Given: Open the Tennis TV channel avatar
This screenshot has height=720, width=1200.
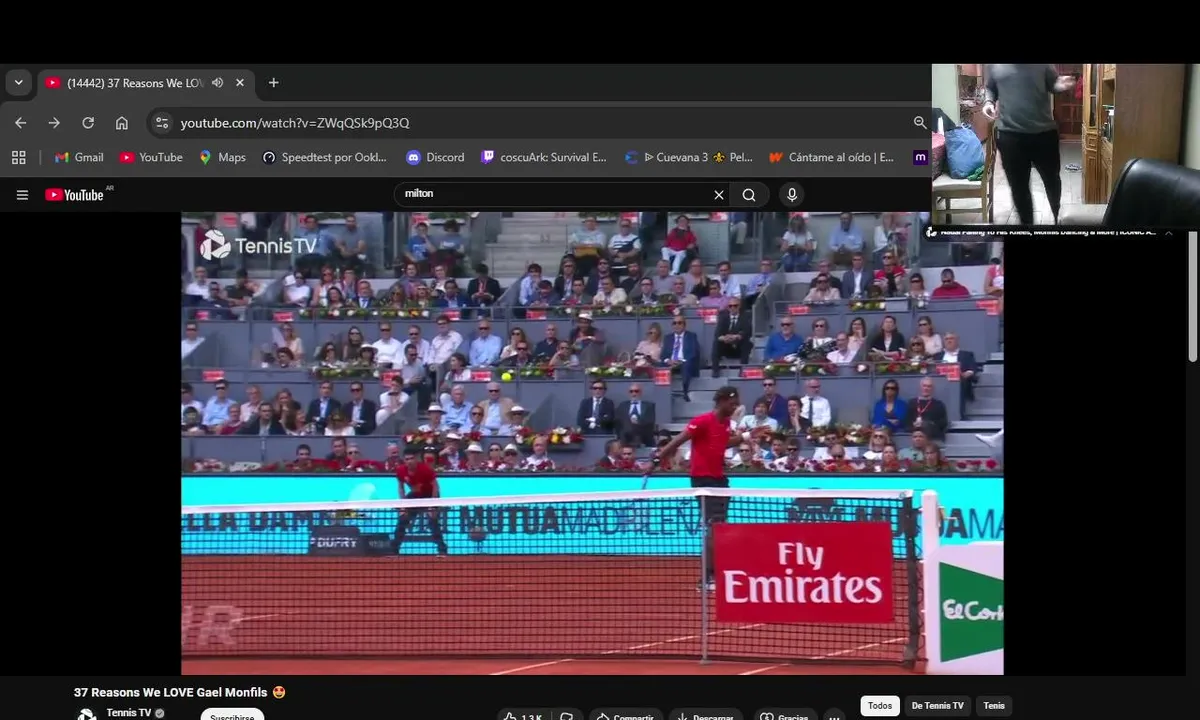Looking at the screenshot, I should tap(87, 714).
